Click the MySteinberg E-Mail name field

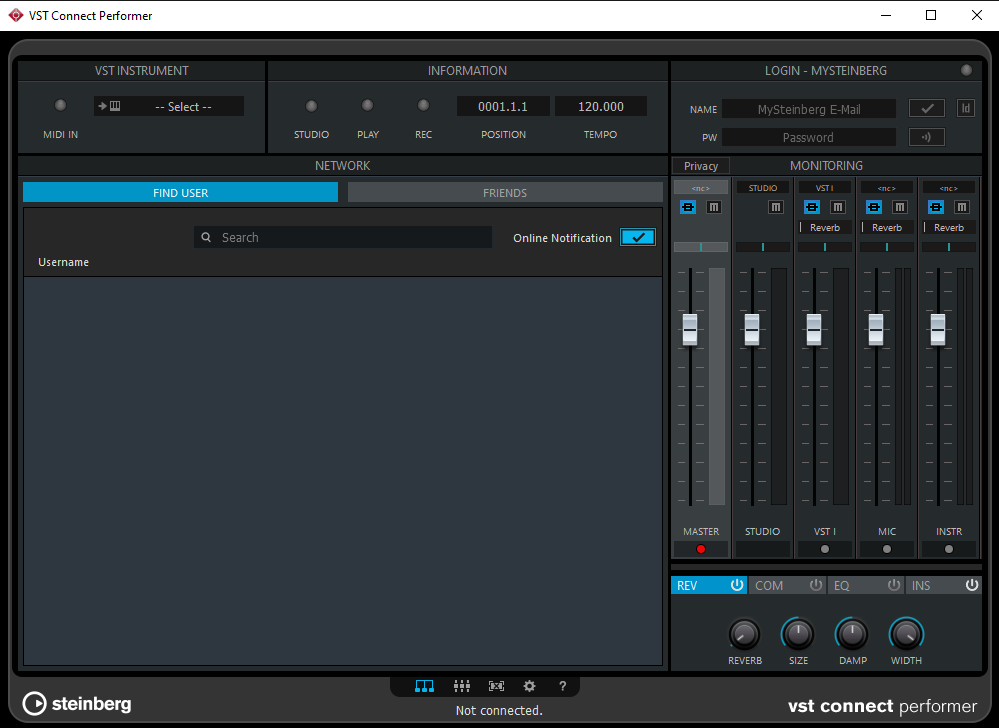click(x=809, y=109)
